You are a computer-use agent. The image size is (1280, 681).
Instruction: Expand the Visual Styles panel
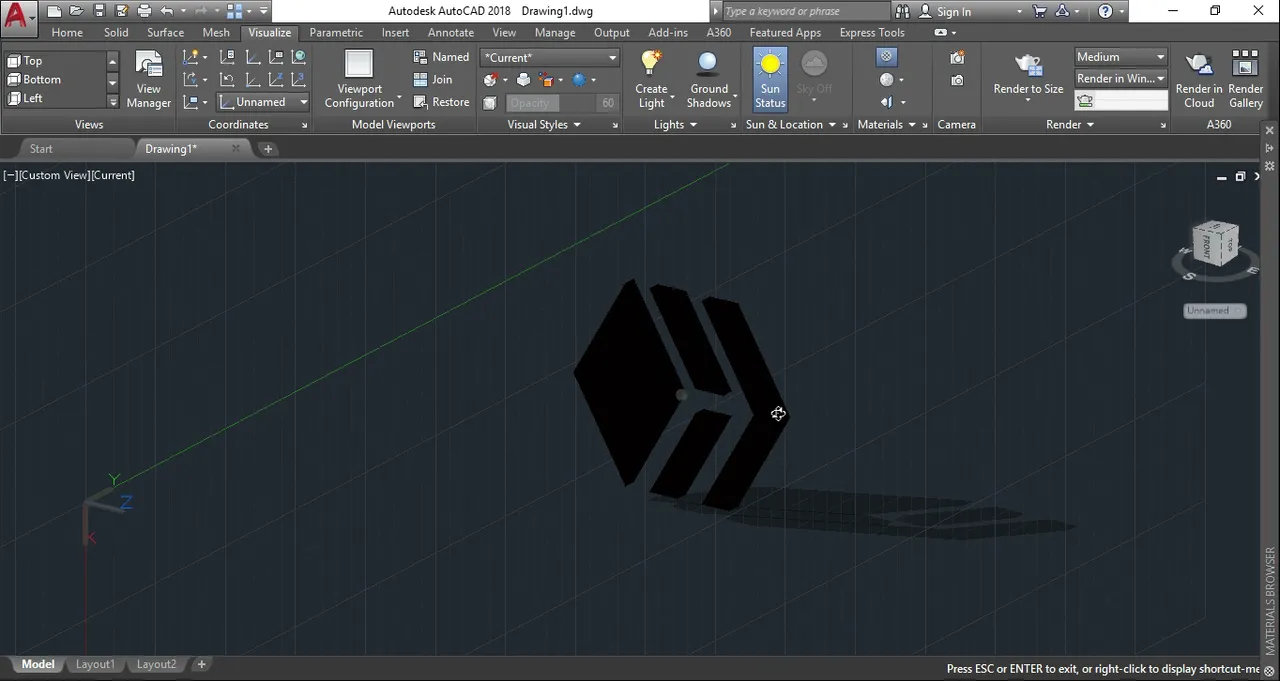click(544, 125)
